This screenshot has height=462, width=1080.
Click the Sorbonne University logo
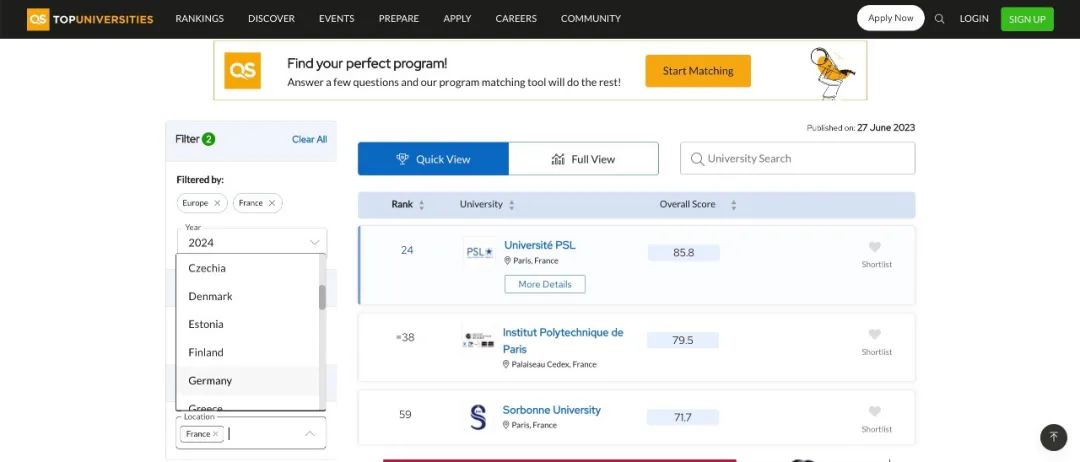[x=478, y=417]
